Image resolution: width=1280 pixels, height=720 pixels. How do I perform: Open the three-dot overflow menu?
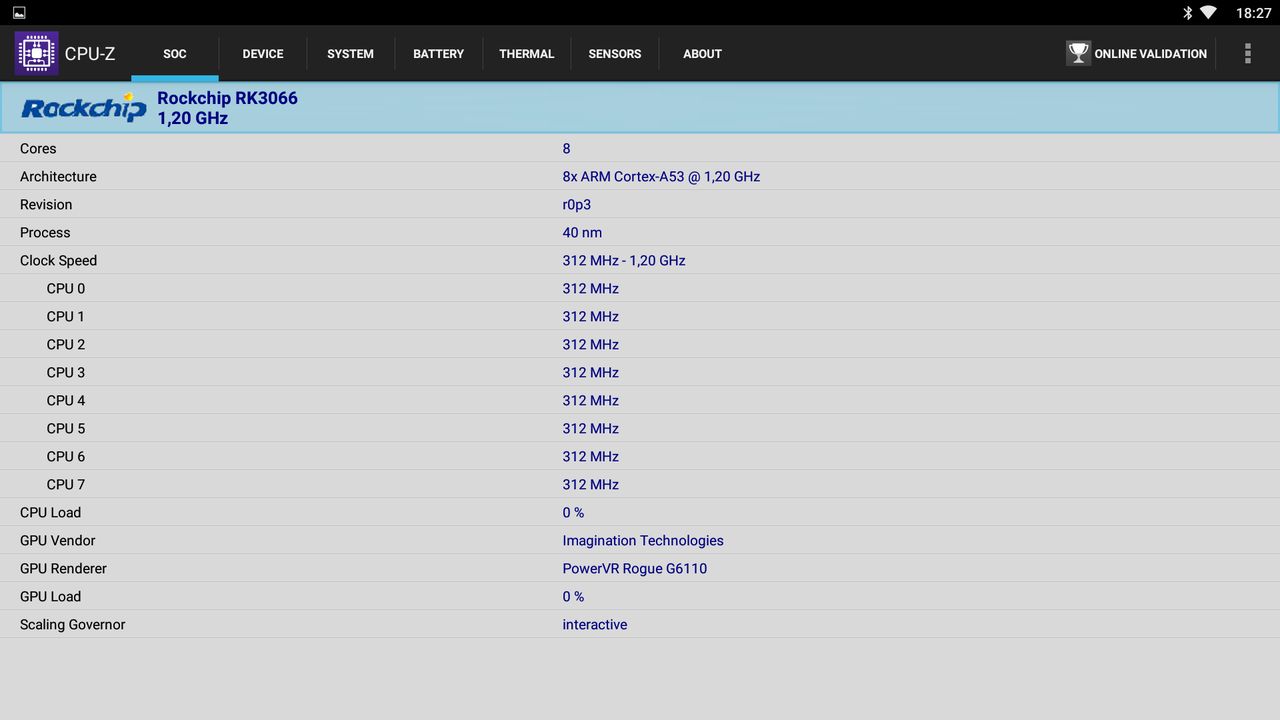1247,53
